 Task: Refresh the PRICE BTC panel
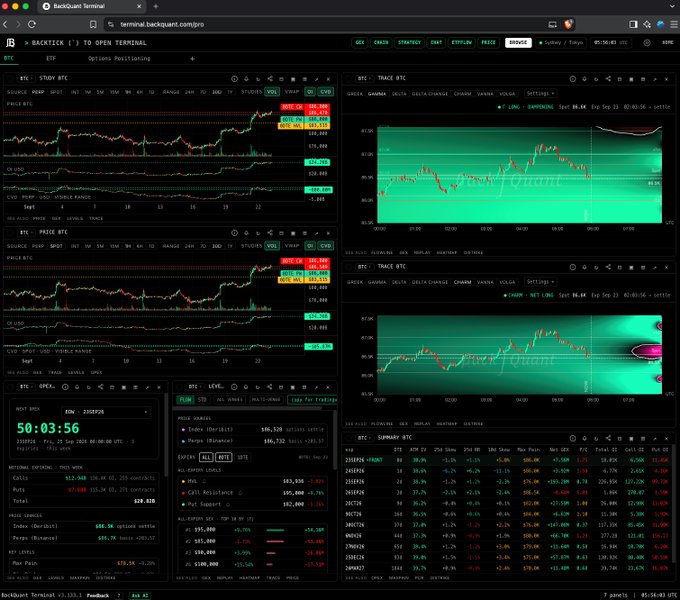click(x=258, y=233)
